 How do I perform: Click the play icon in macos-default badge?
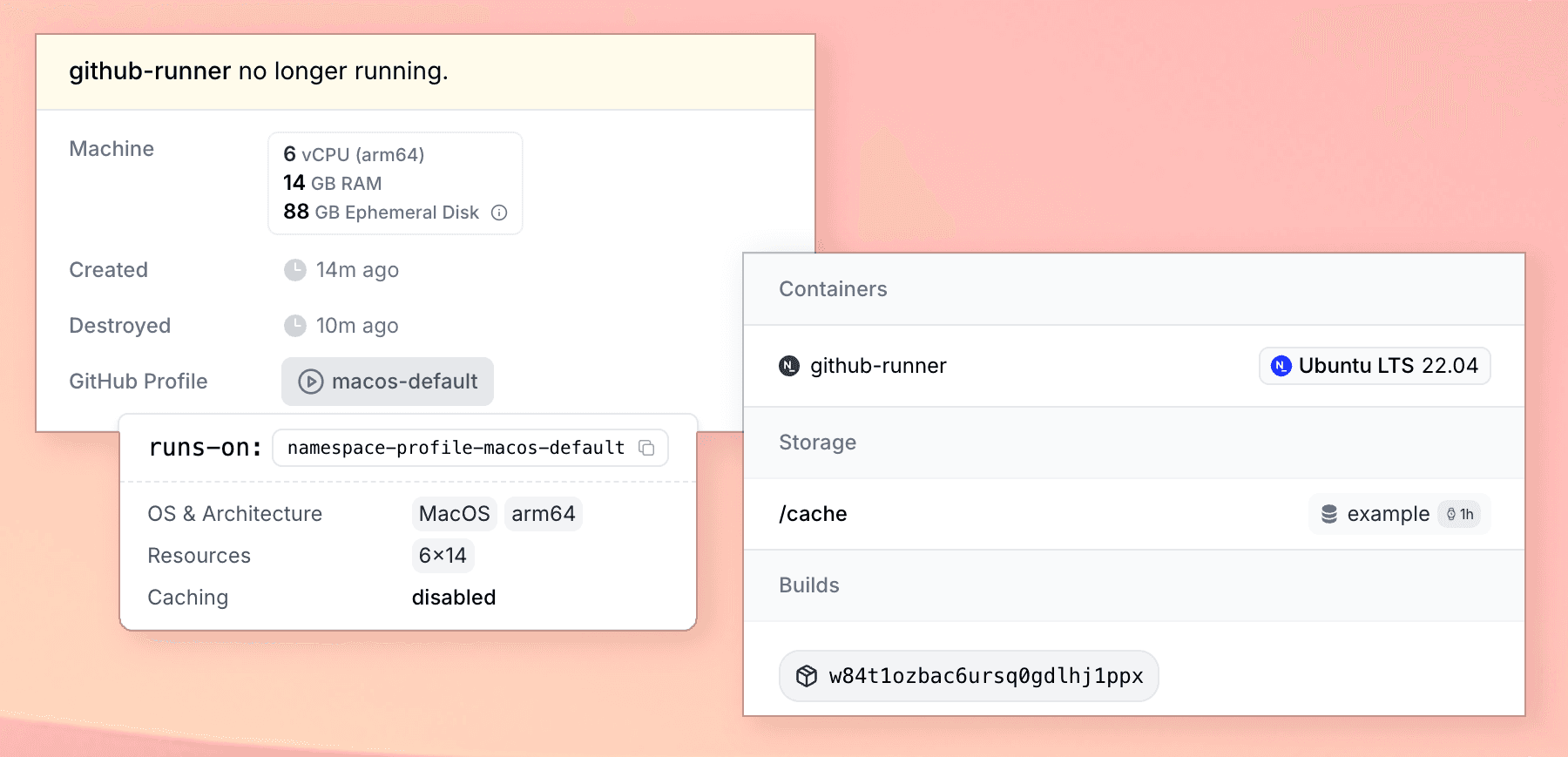(311, 382)
